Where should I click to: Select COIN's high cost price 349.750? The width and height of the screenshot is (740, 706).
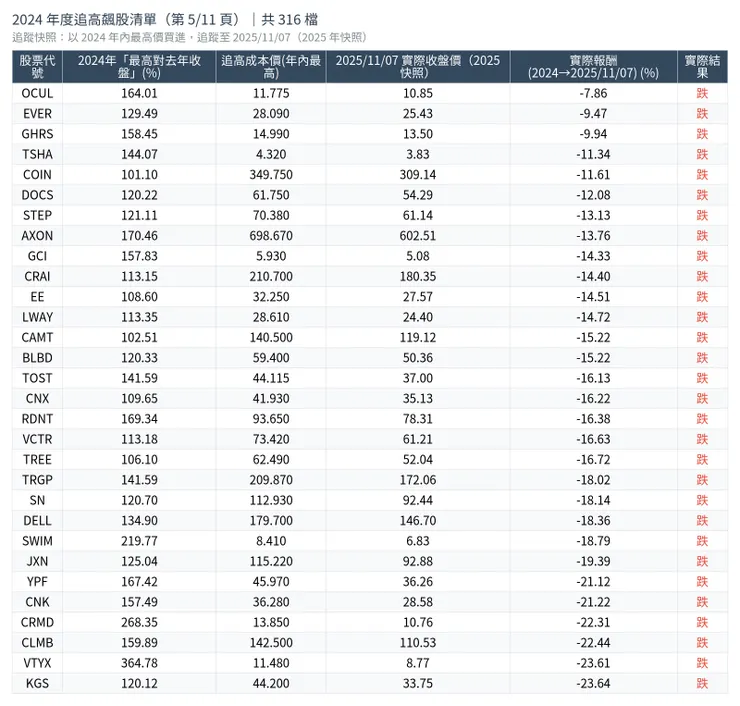(x=271, y=175)
